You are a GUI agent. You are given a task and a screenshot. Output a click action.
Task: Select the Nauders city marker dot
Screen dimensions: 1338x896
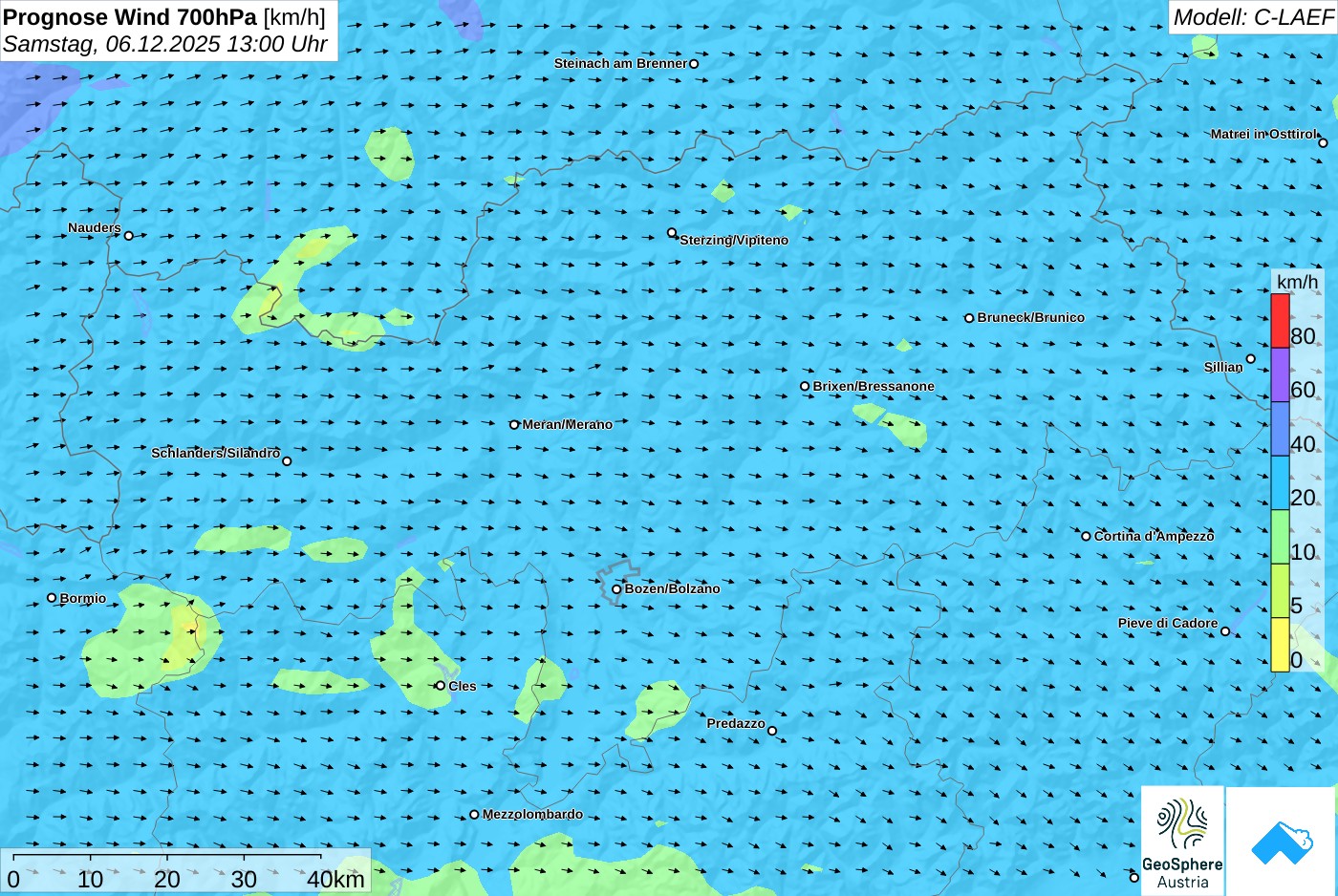pyautogui.click(x=129, y=235)
